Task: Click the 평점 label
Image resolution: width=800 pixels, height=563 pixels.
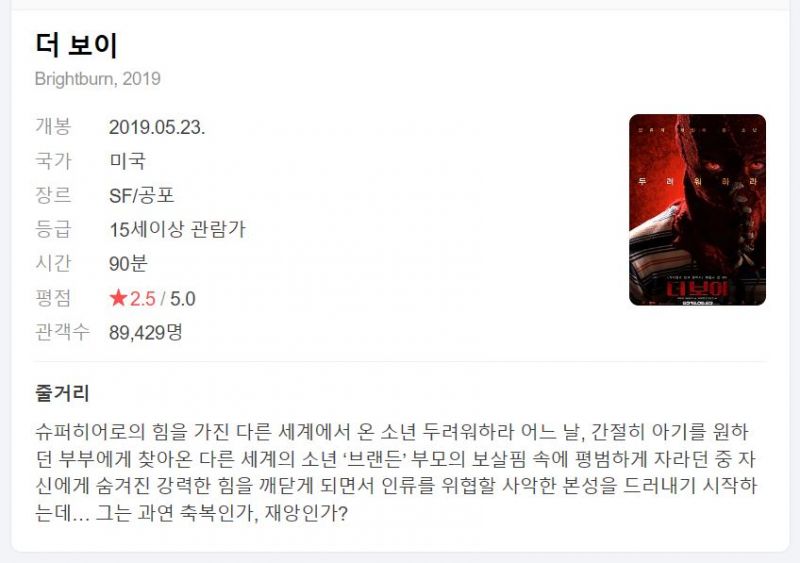Action: (x=53, y=298)
